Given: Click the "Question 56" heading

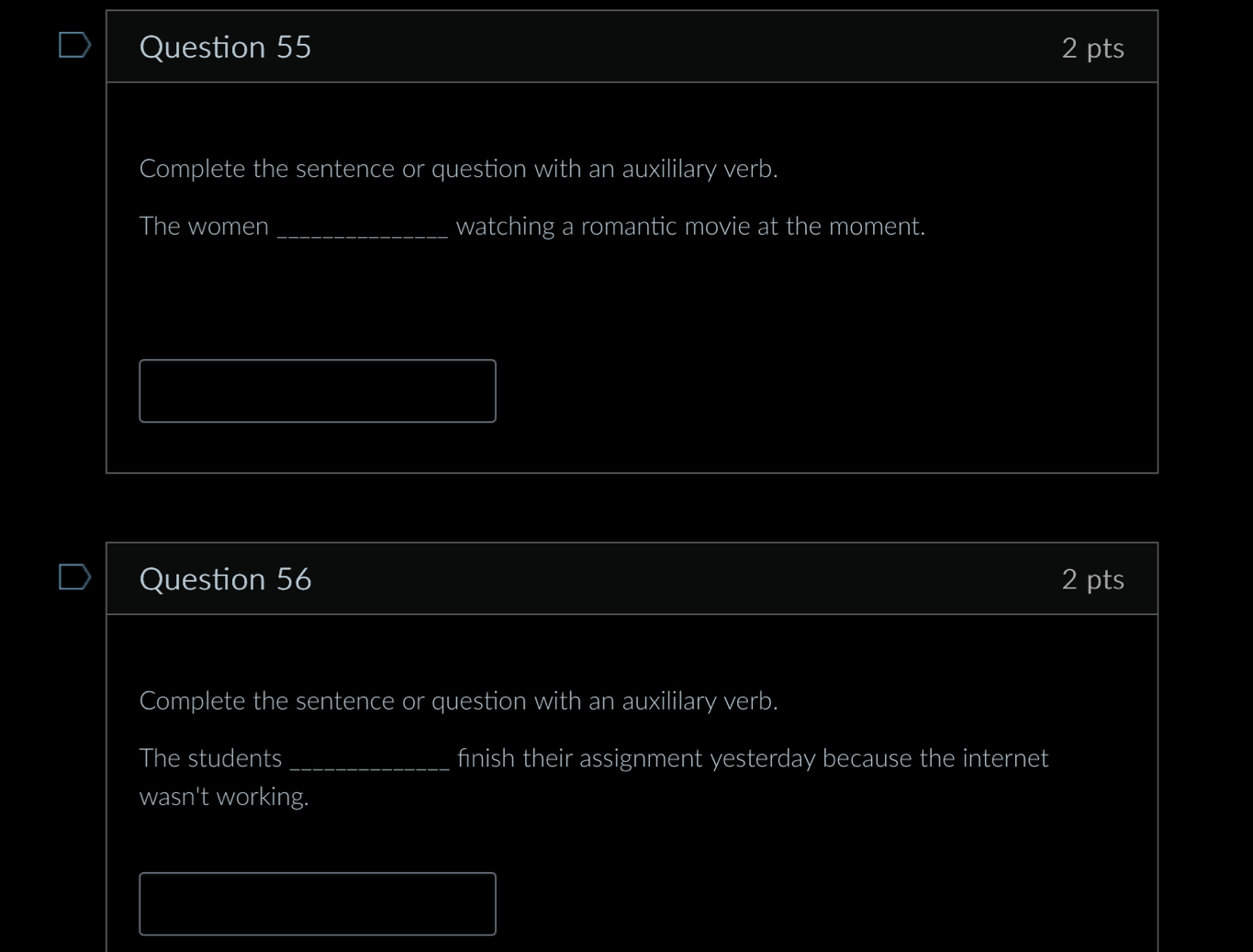Looking at the screenshot, I should [225, 579].
